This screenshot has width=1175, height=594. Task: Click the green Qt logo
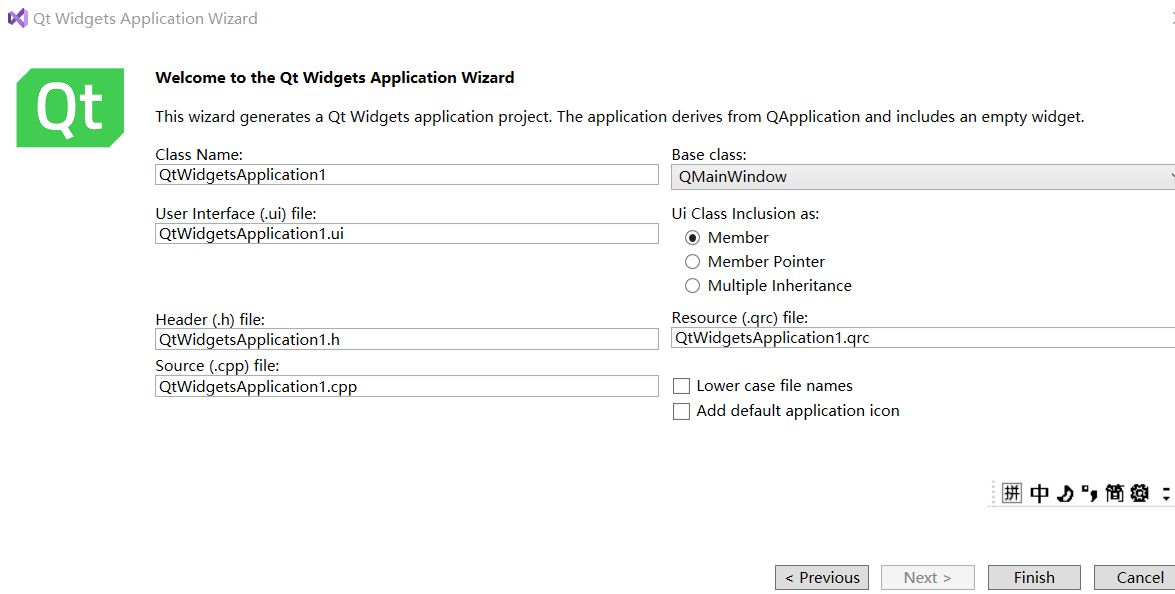70,108
